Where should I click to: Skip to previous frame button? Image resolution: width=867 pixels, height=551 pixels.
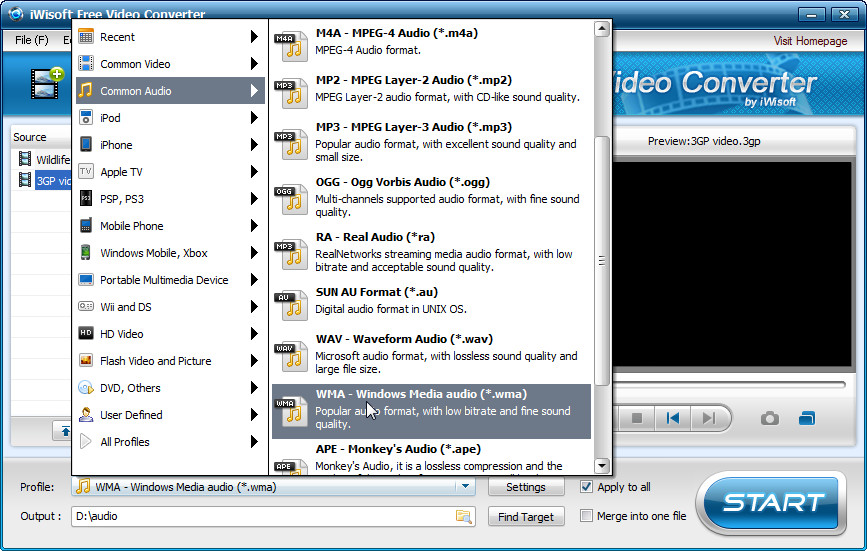pos(672,418)
